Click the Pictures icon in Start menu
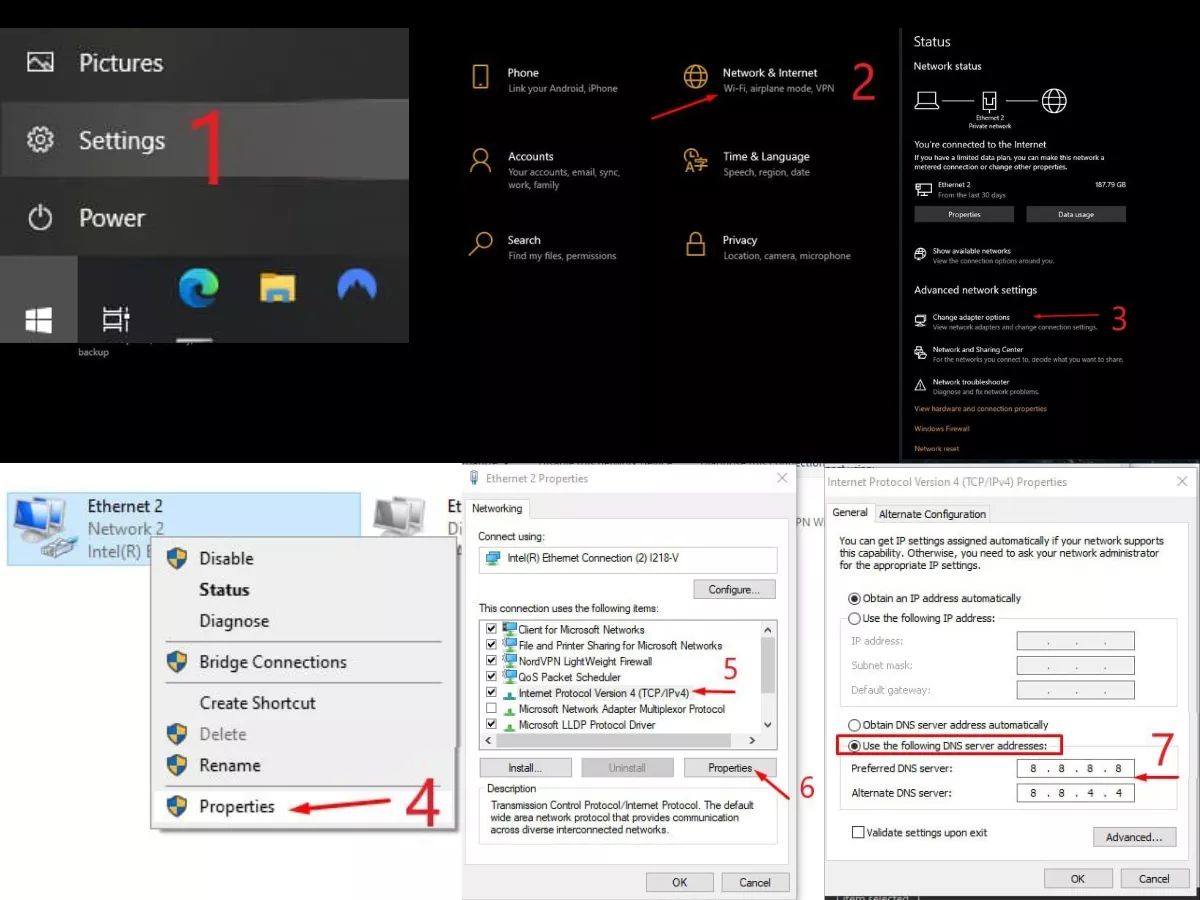The width and height of the screenshot is (1200, 900). click(40, 63)
